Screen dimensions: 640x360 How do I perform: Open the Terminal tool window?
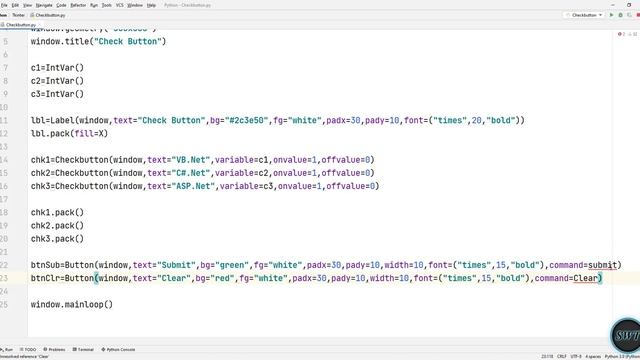(83, 350)
